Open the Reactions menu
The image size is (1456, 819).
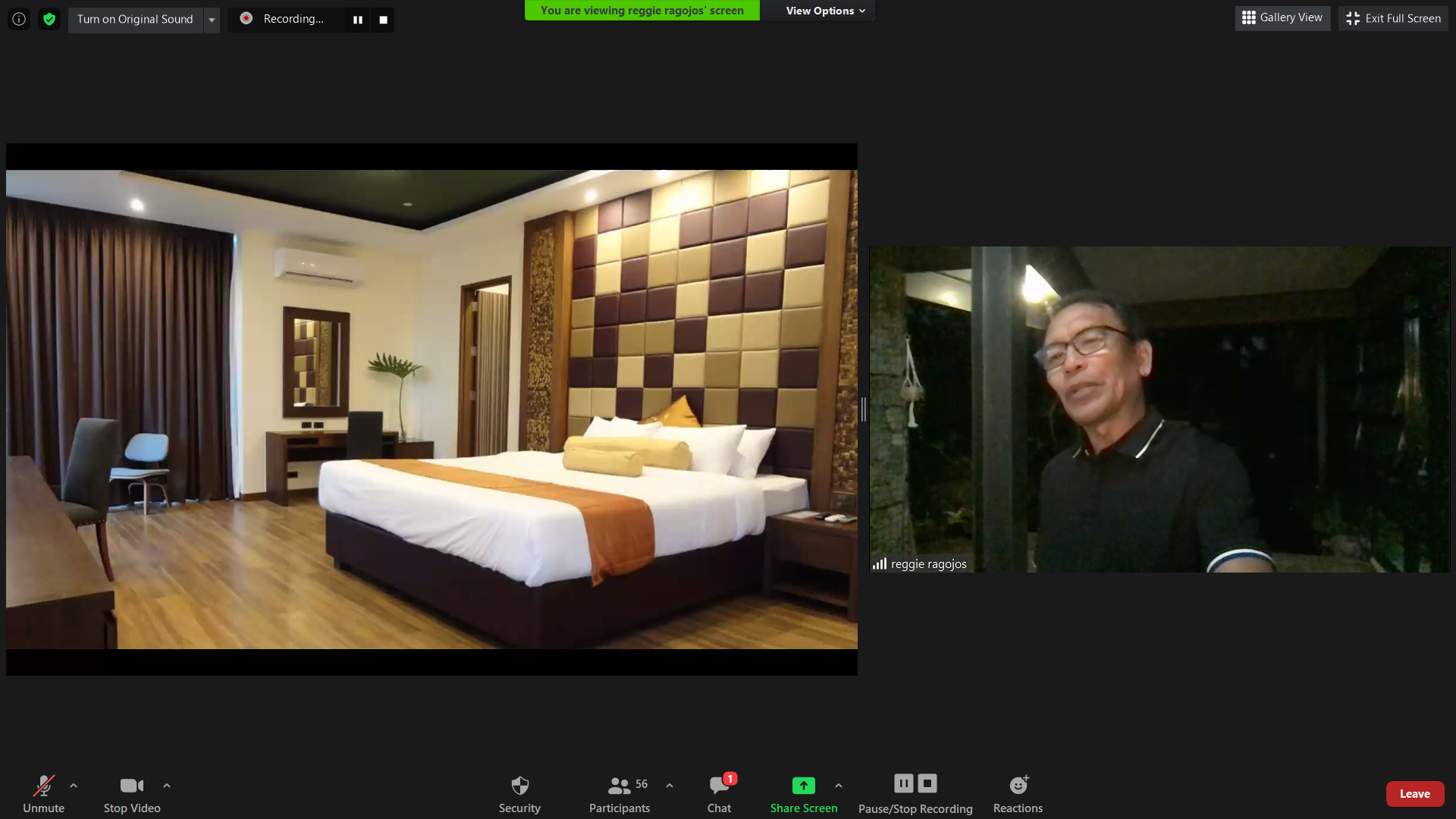[1018, 794]
